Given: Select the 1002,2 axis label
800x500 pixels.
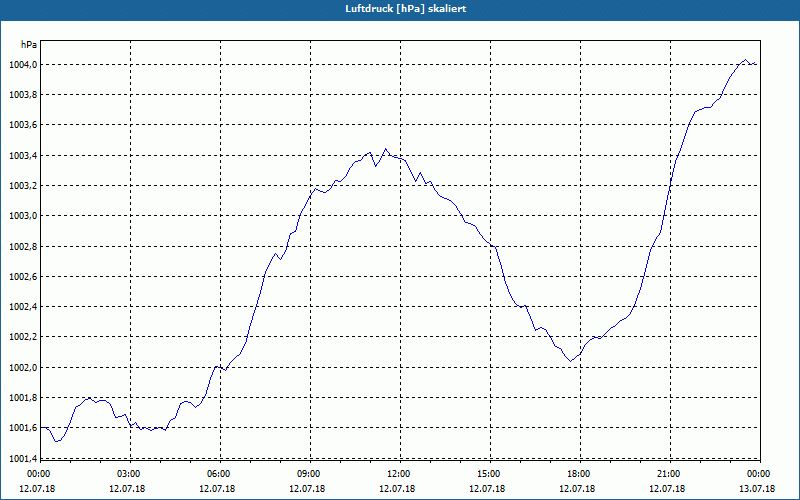Looking at the screenshot, I should tap(22, 337).
